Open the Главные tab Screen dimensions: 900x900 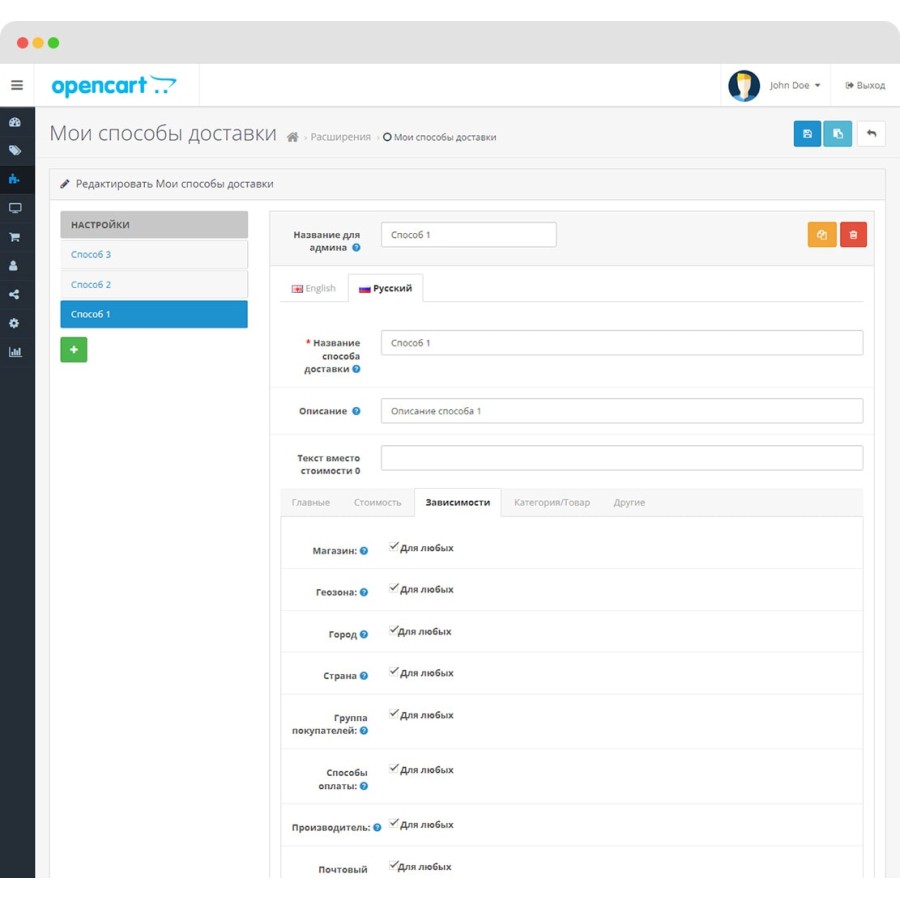[311, 503]
